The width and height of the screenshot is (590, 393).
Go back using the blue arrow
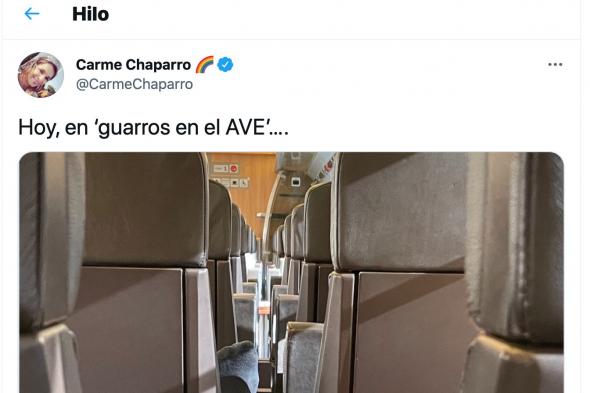pos(32,14)
